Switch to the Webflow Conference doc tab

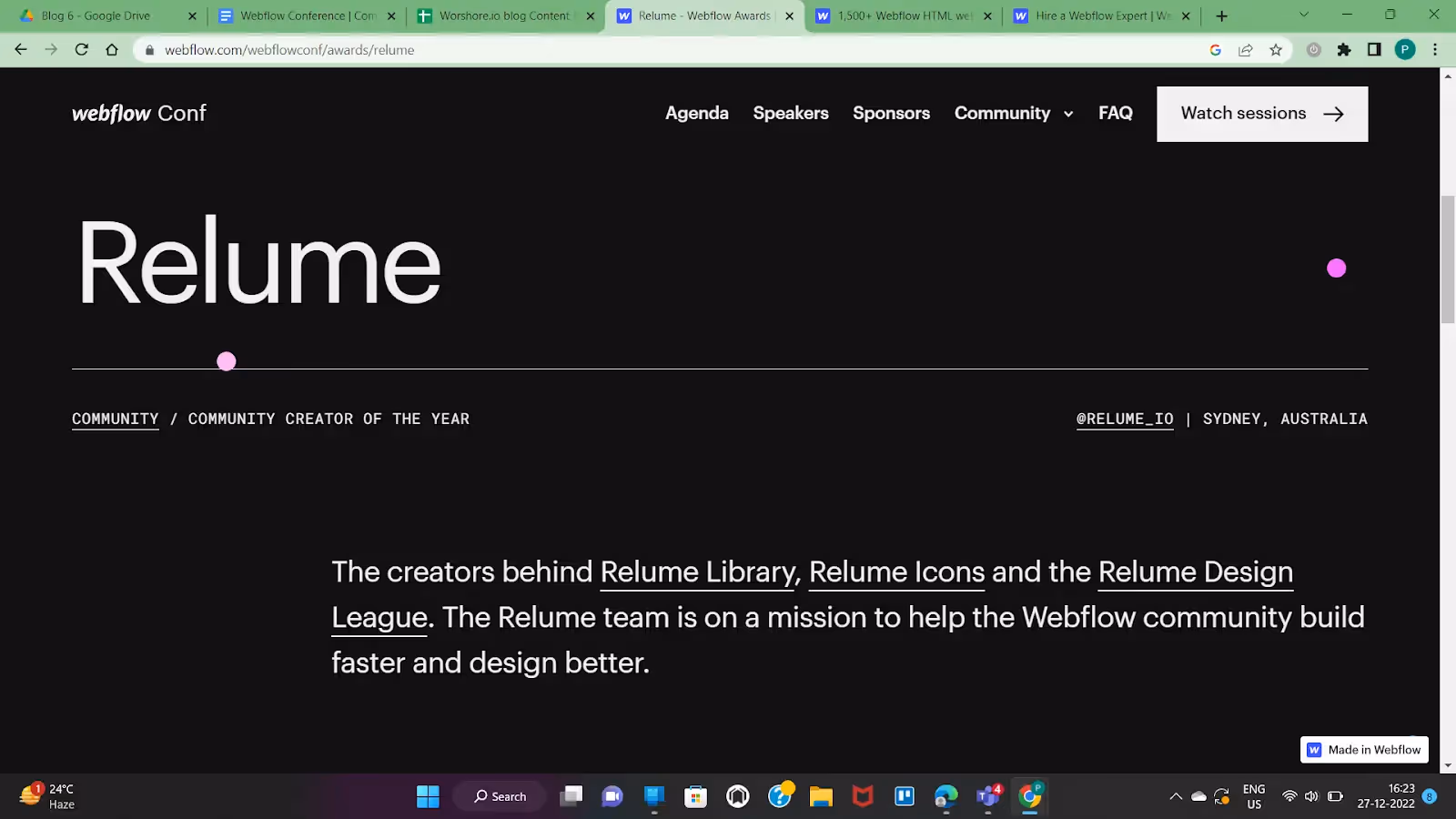pyautogui.click(x=308, y=15)
